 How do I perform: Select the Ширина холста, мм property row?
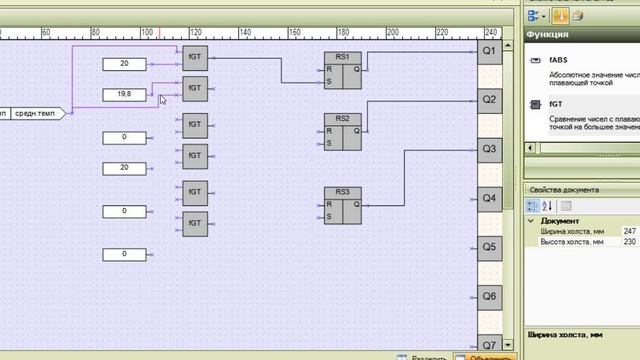(x=582, y=231)
